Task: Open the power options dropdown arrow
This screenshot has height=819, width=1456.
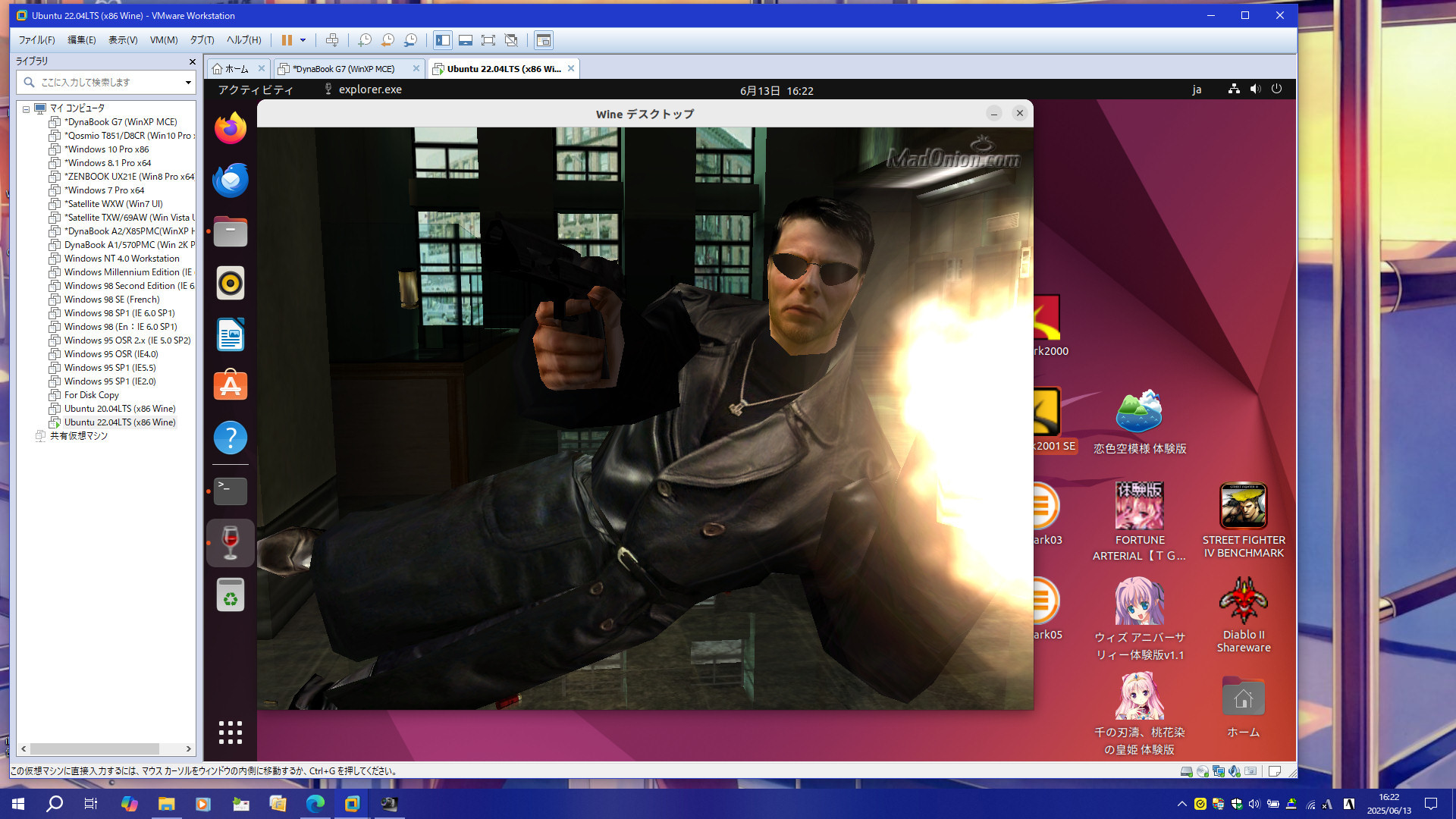Action: [303, 40]
